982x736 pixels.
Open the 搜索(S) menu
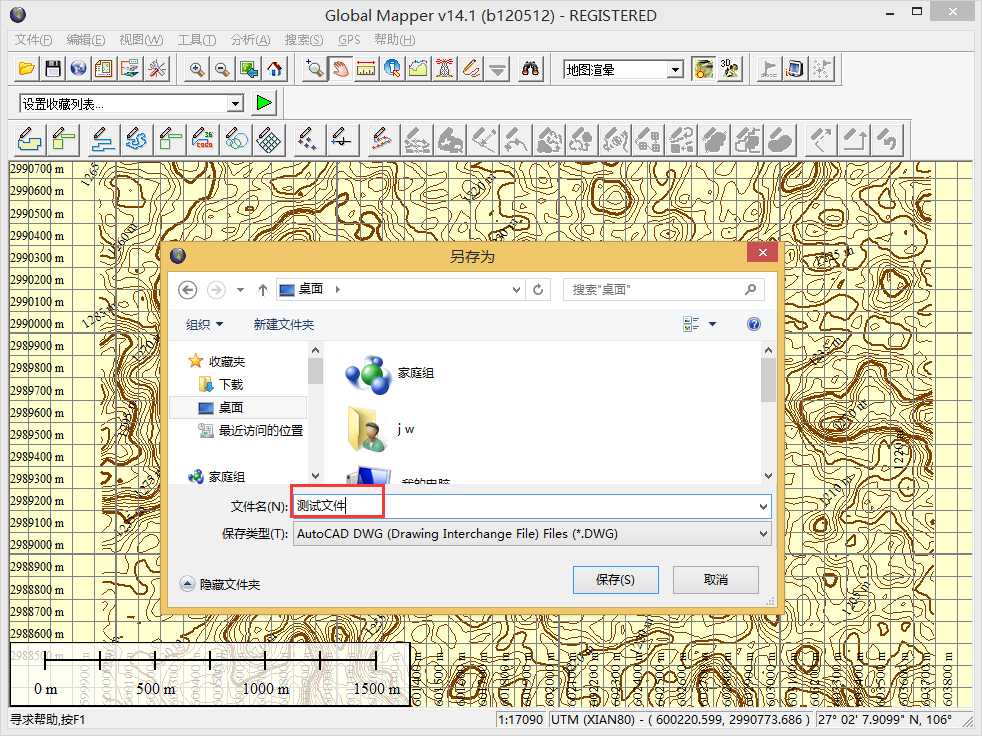click(304, 39)
